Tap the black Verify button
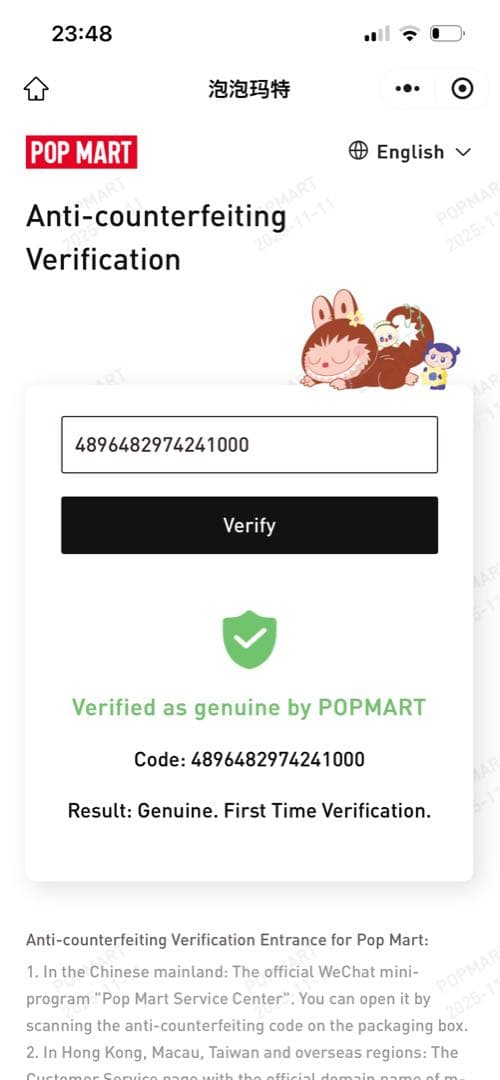 click(x=249, y=525)
